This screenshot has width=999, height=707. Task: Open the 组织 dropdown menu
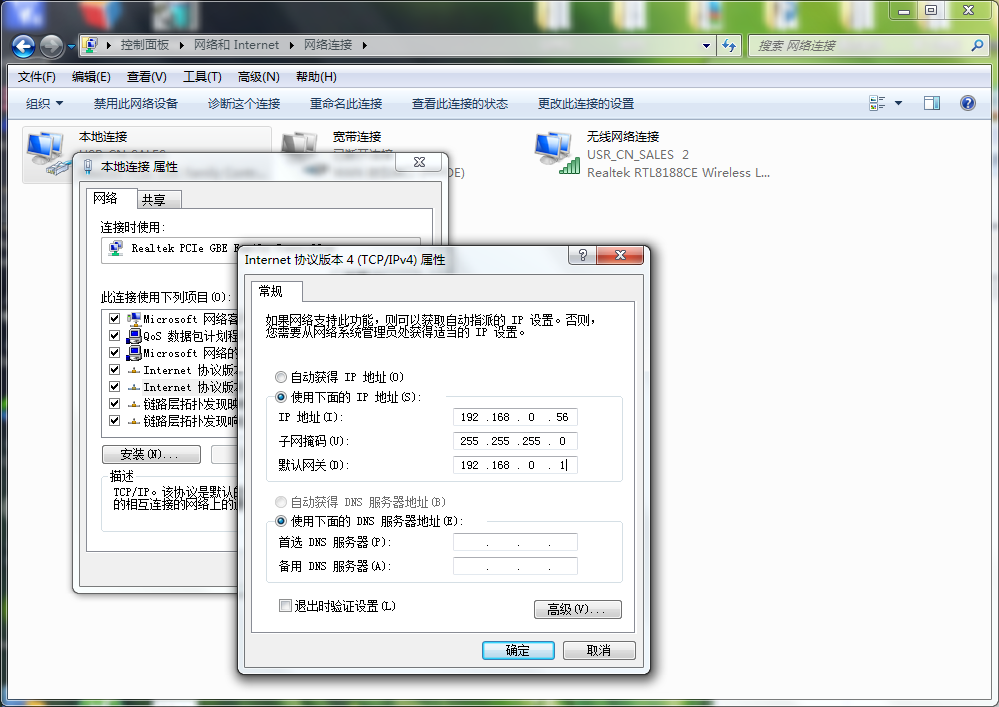(x=41, y=102)
